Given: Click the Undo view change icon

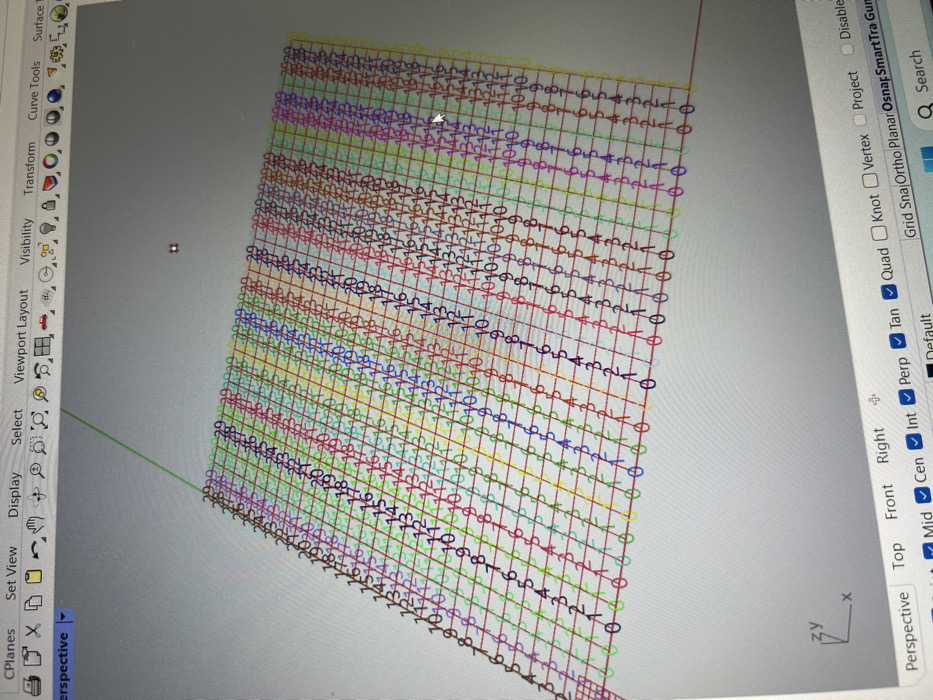Looking at the screenshot, I should point(42,370).
